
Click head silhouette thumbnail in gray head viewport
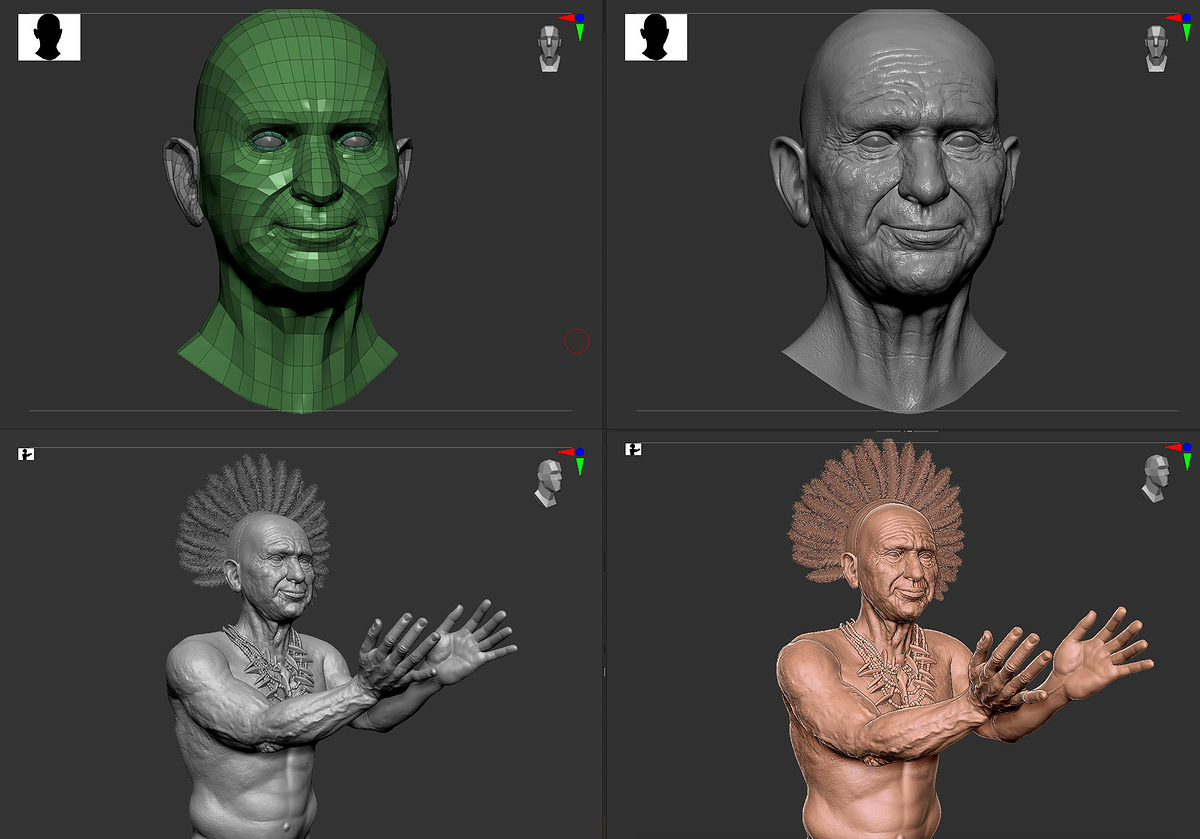656,37
